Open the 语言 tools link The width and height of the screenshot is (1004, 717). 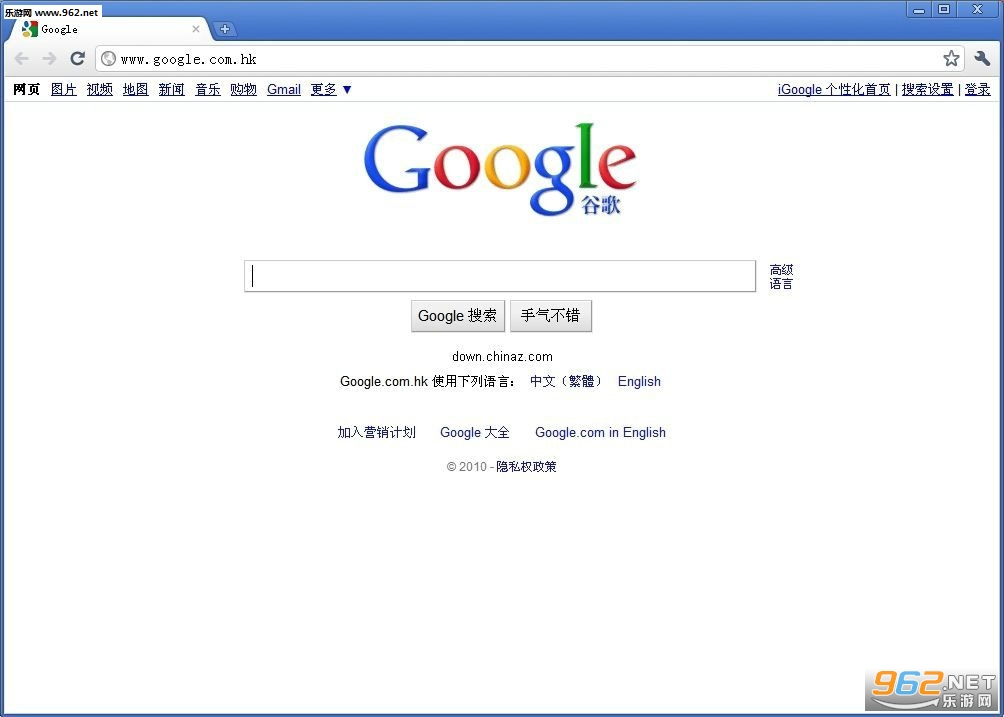(781, 284)
